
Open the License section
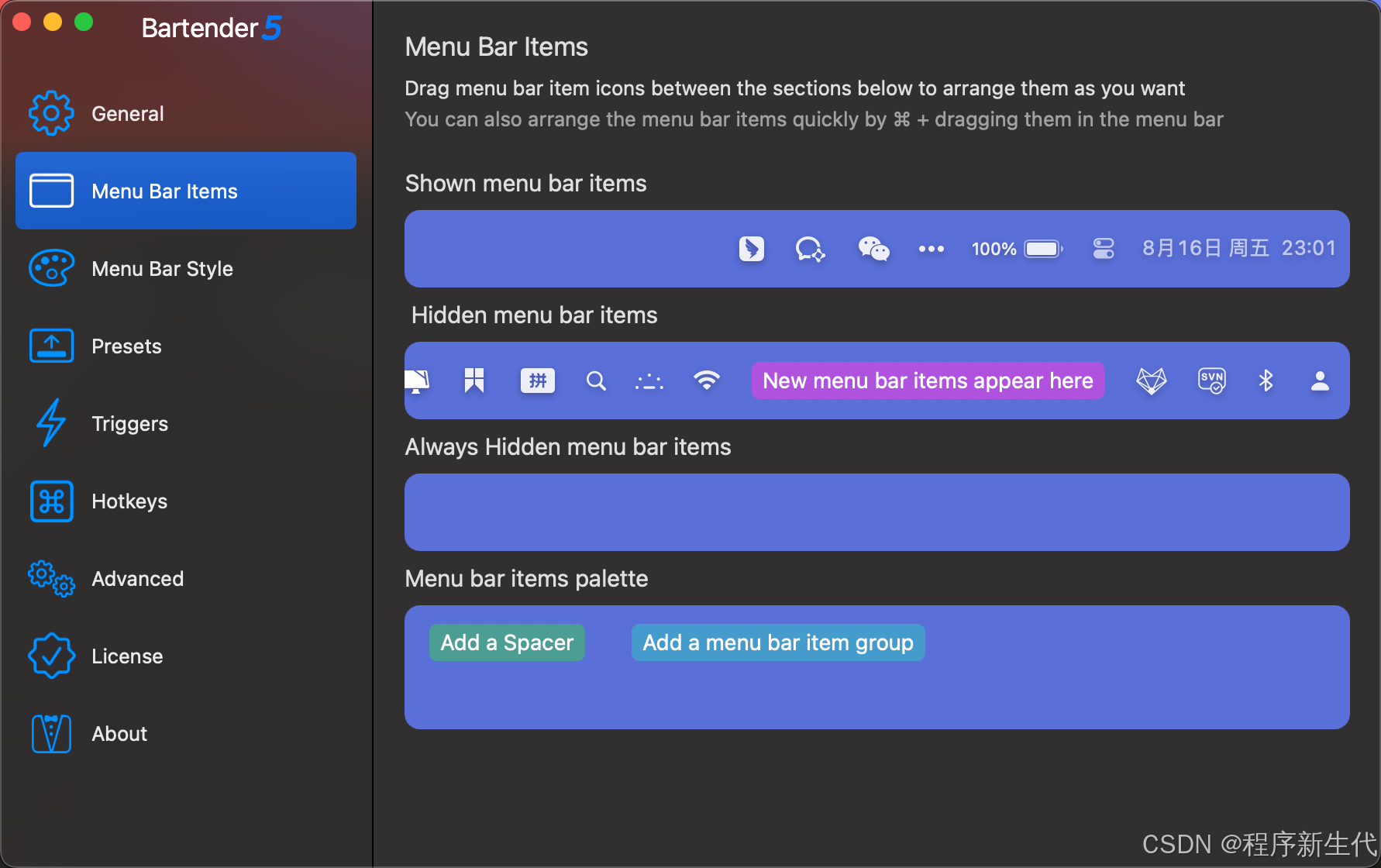pyautogui.click(x=186, y=656)
